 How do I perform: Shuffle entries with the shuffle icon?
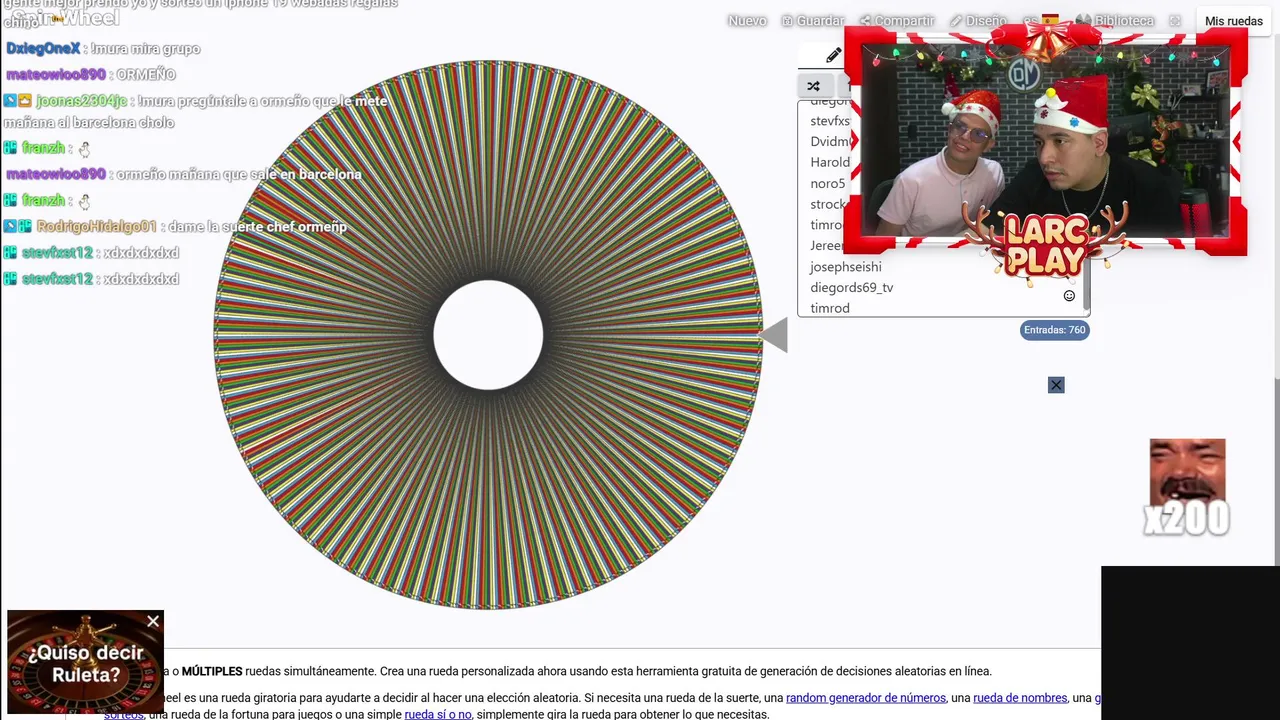tap(813, 86)
